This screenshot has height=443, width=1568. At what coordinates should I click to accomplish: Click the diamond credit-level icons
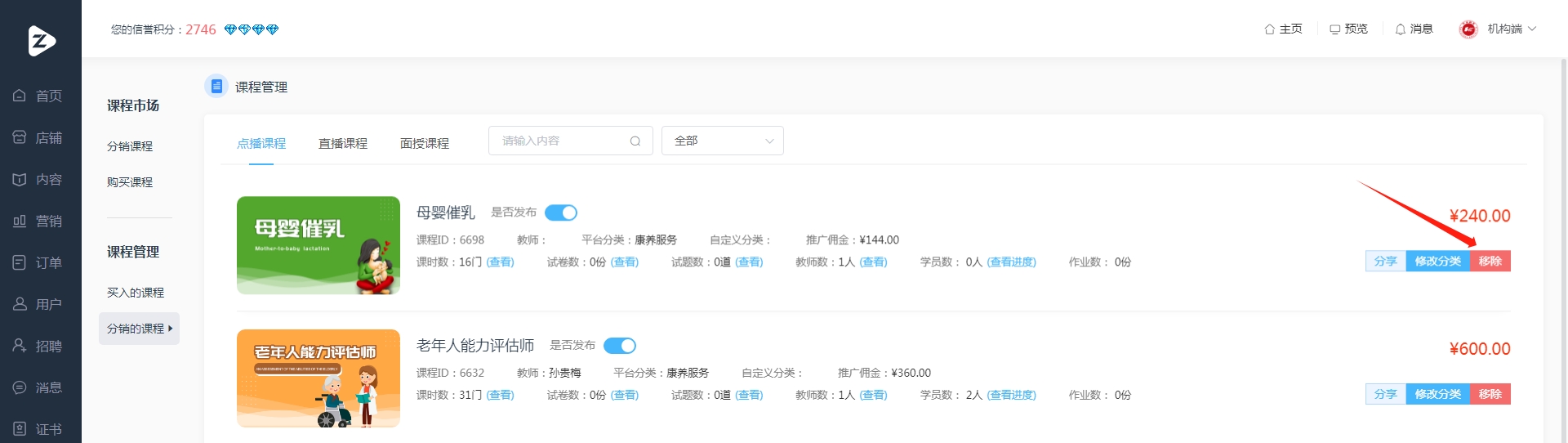point(252,29)
